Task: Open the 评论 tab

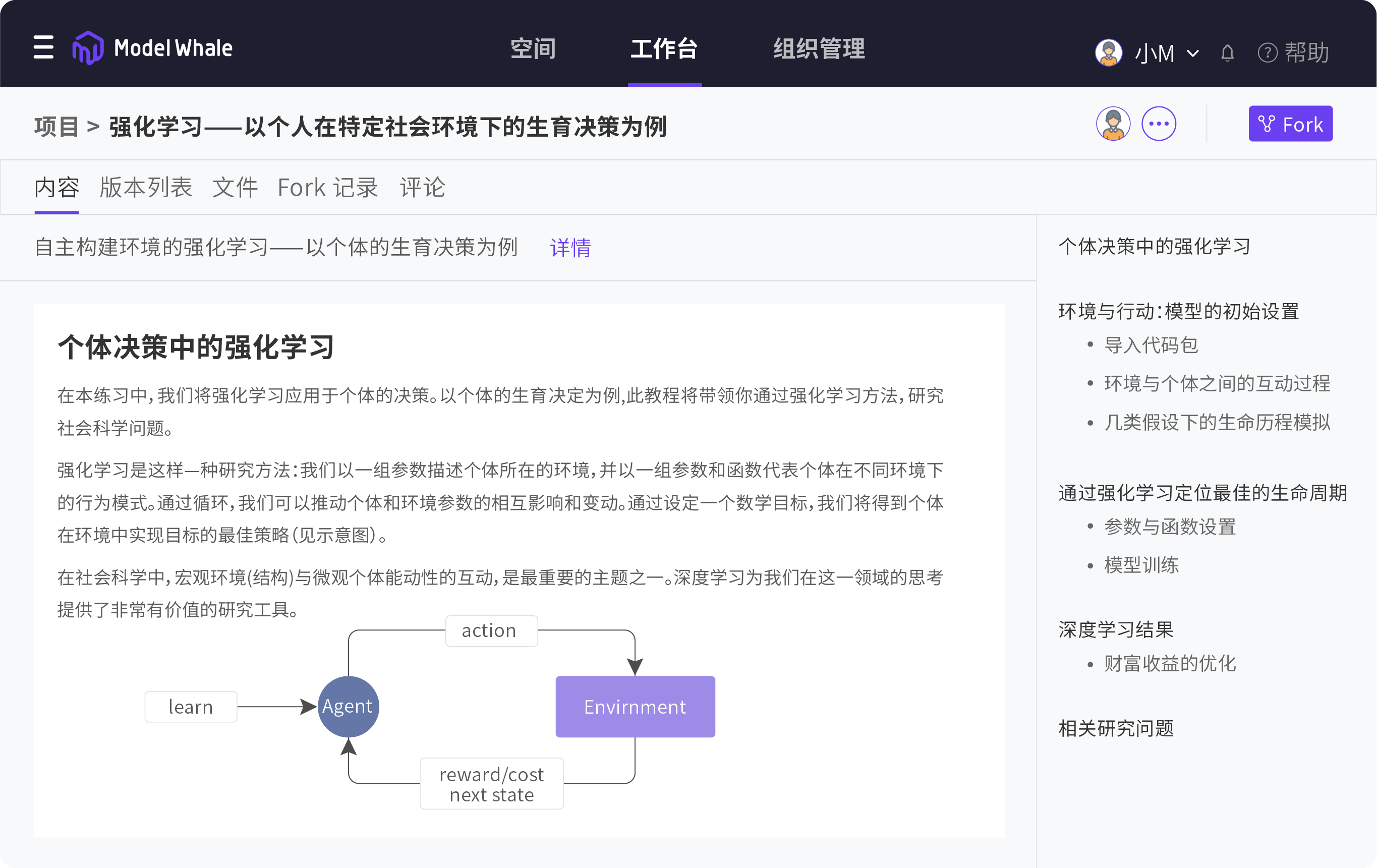Action: [422, 188]
